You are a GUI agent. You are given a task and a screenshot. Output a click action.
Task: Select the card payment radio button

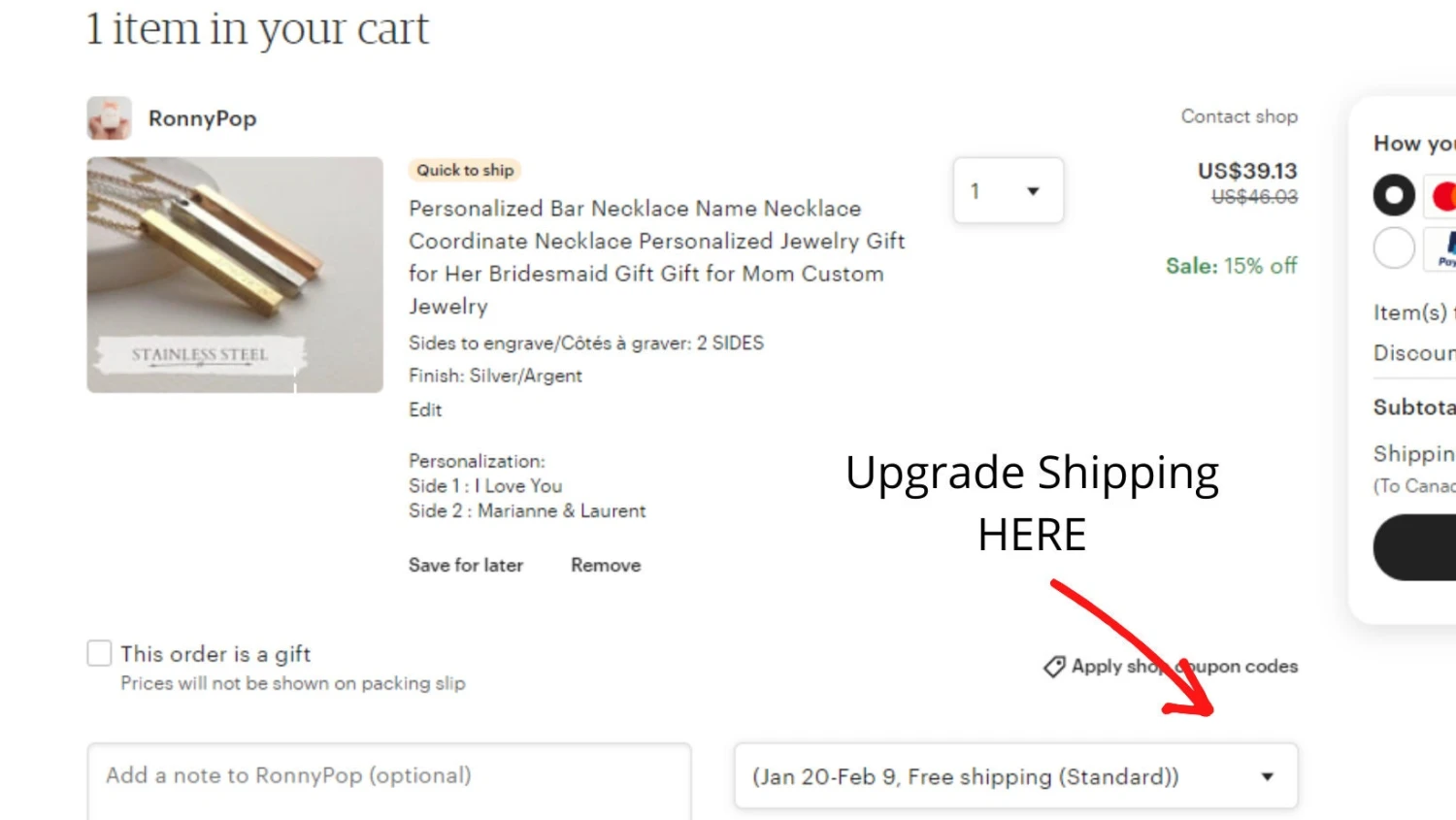(1394, 195)
